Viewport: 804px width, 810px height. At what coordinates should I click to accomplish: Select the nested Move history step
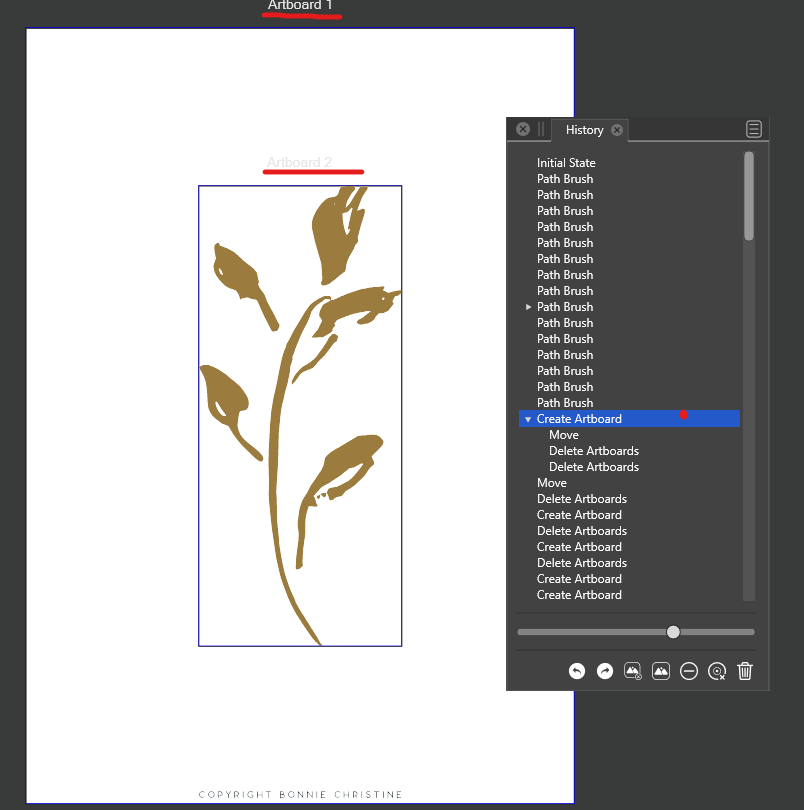tap(564, 435)
